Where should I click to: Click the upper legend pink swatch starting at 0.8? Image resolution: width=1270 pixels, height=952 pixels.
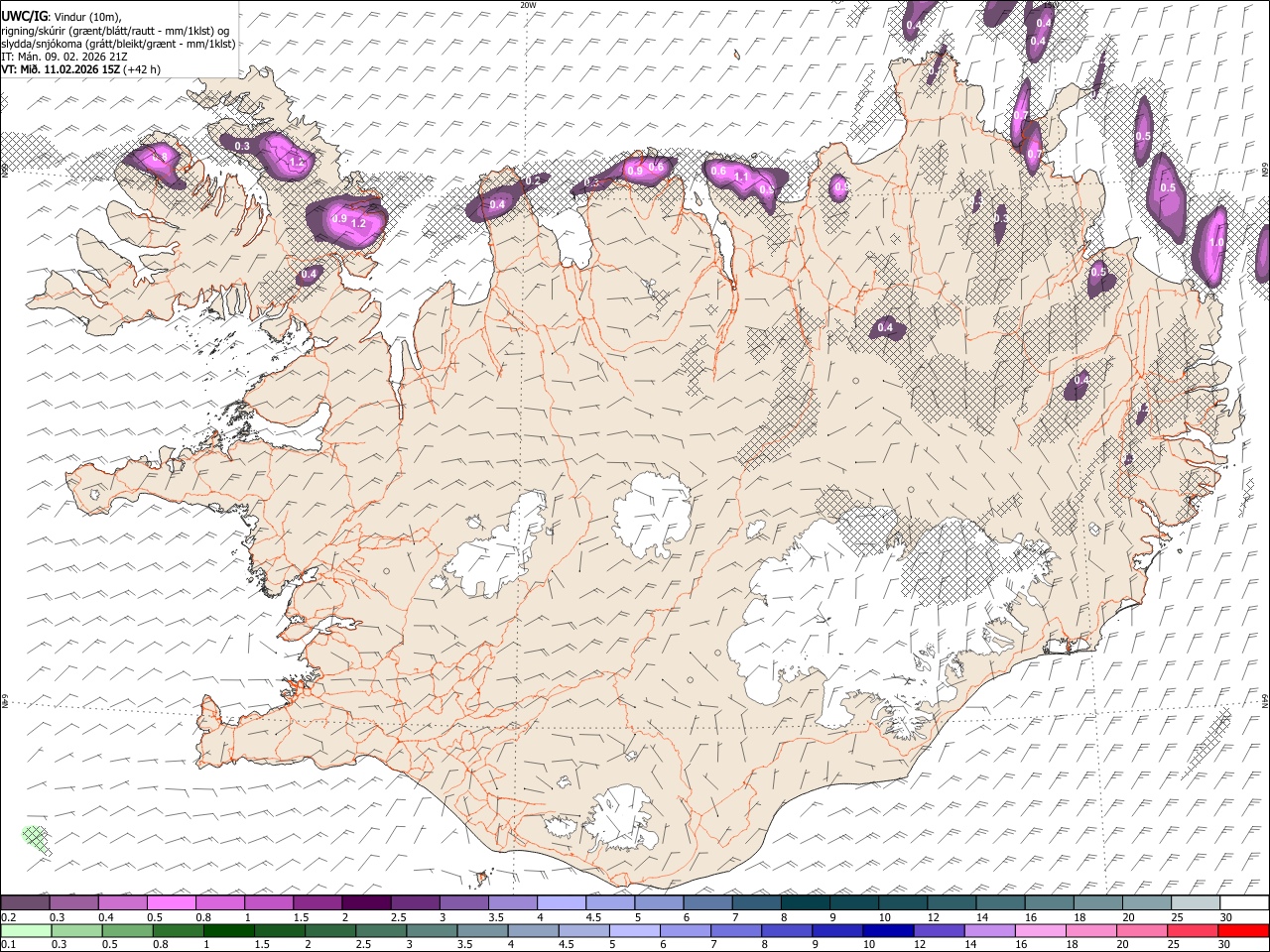coord(219,903)
